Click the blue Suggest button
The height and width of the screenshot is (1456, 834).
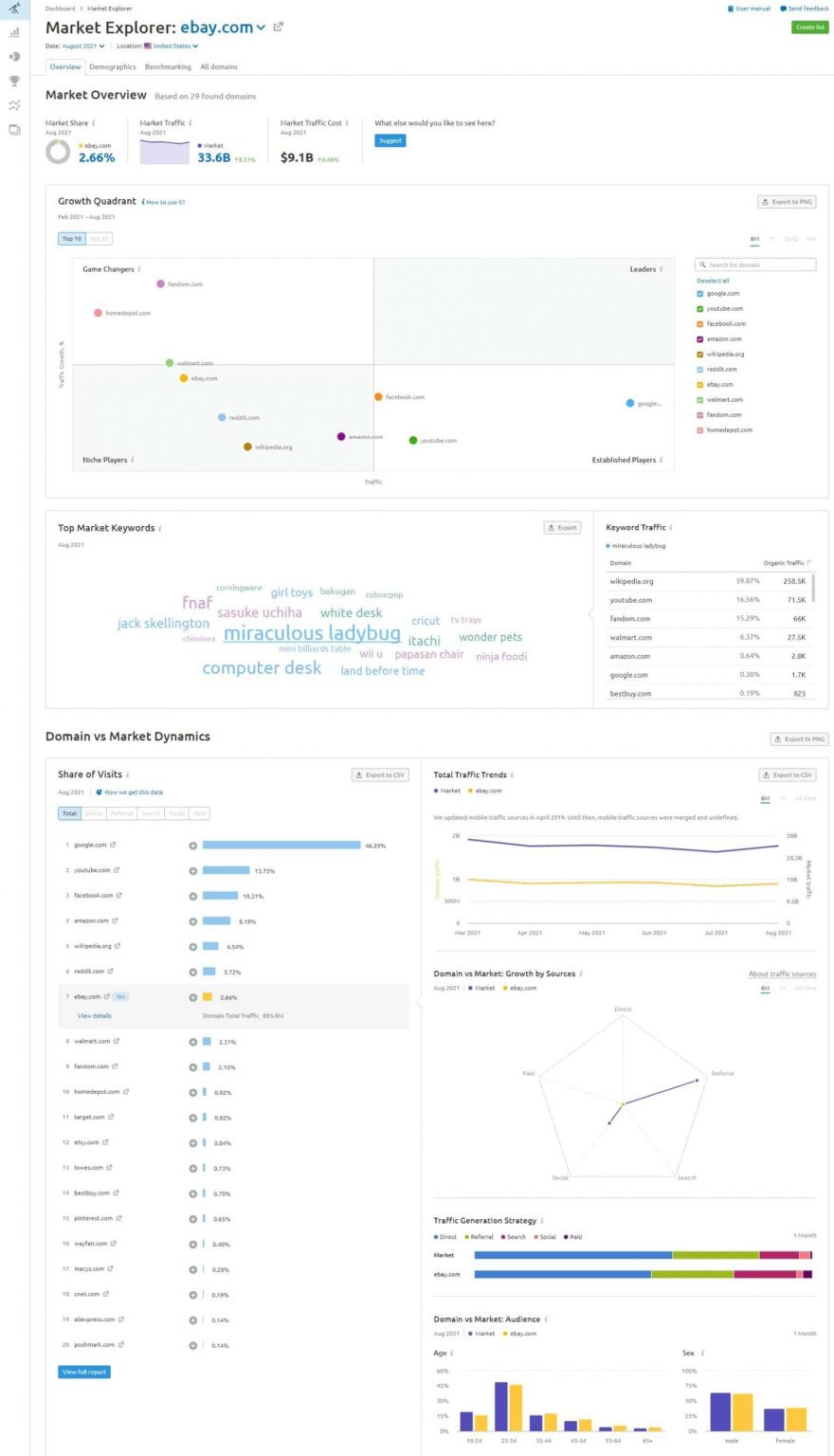(x=390, y=140)
